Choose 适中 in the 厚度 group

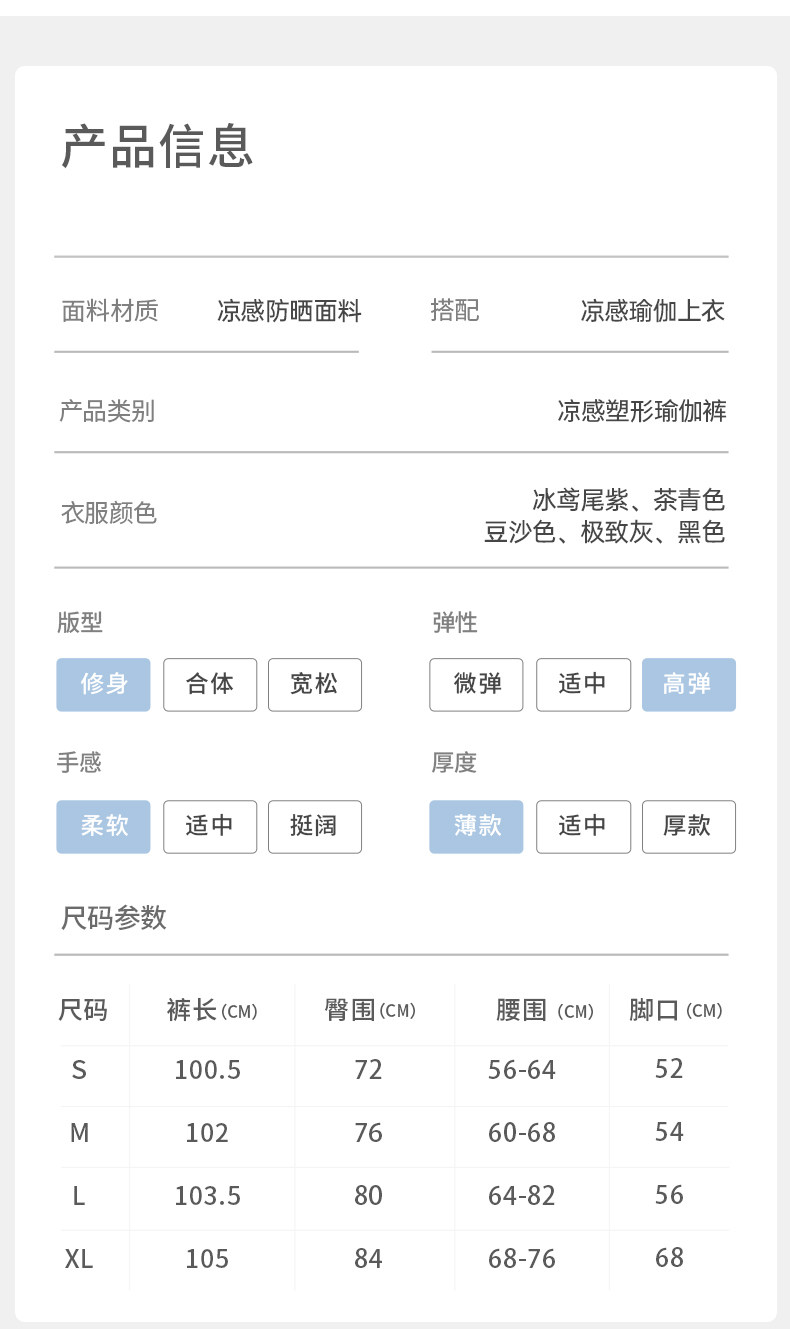click(583, 826)
